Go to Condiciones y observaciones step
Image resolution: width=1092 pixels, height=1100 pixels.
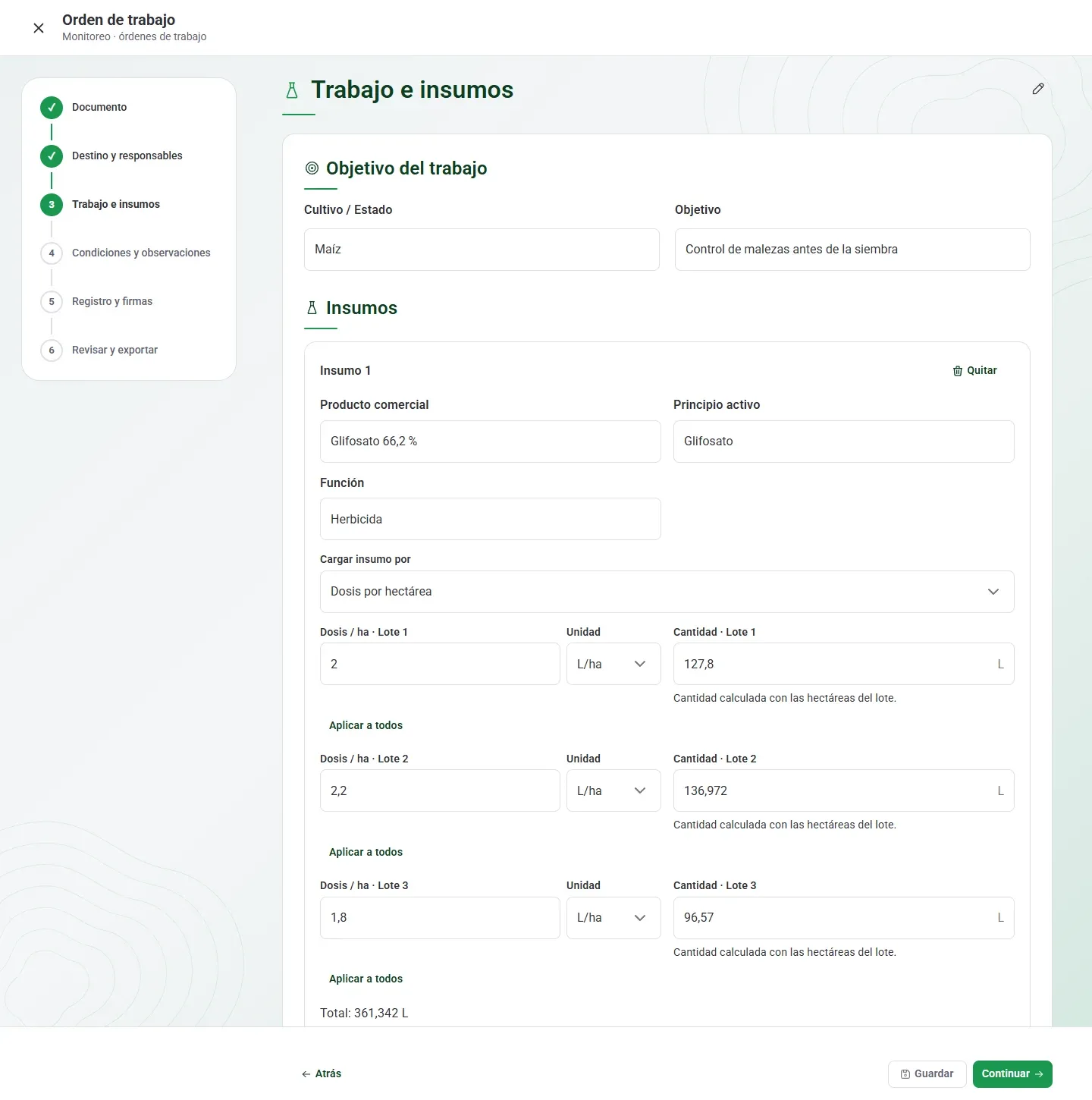click(141, 253)
